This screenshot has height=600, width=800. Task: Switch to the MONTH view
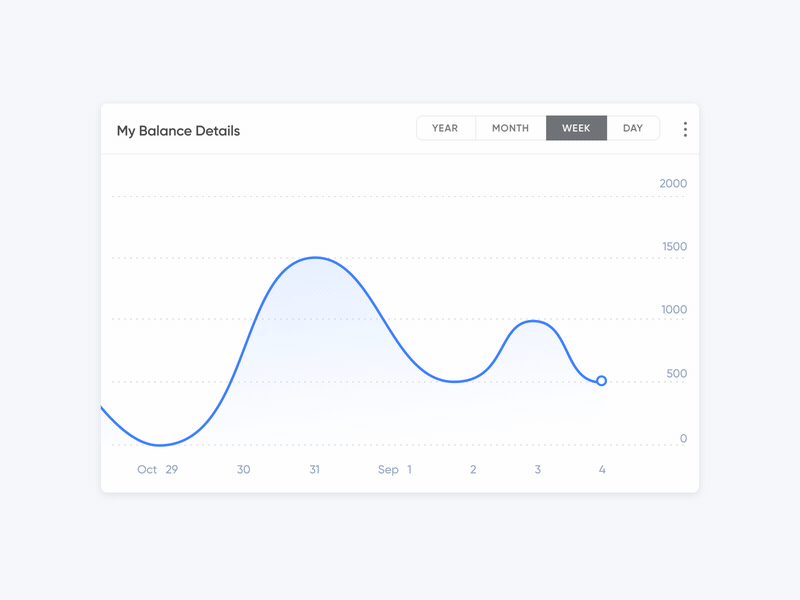pyautogui.click(x=510, y=128)
